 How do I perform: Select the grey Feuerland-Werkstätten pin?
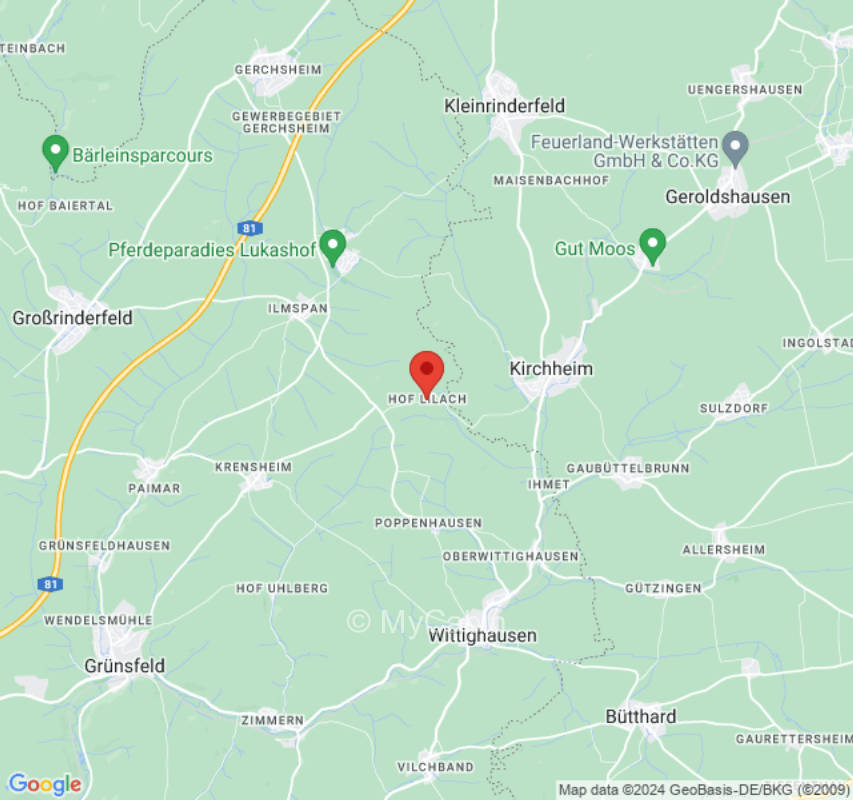pos(735,149)
